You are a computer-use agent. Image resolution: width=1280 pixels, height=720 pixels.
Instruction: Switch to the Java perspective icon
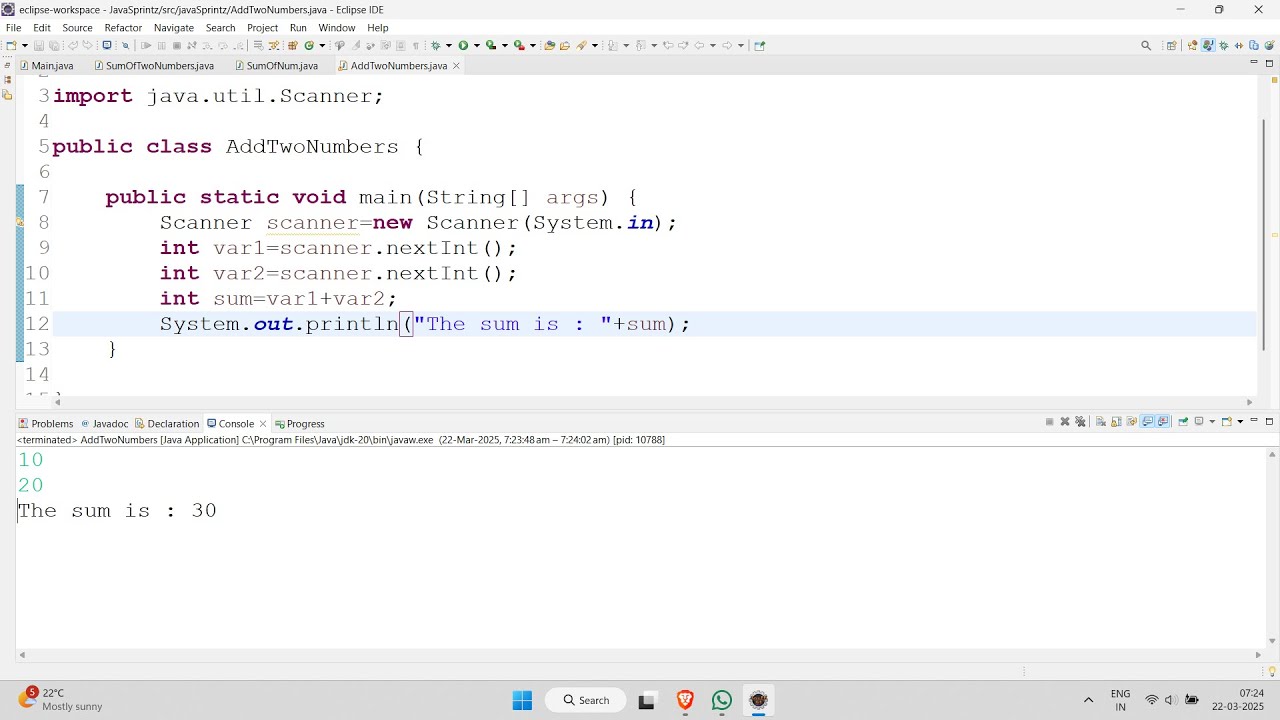(x=1208, y=45)
